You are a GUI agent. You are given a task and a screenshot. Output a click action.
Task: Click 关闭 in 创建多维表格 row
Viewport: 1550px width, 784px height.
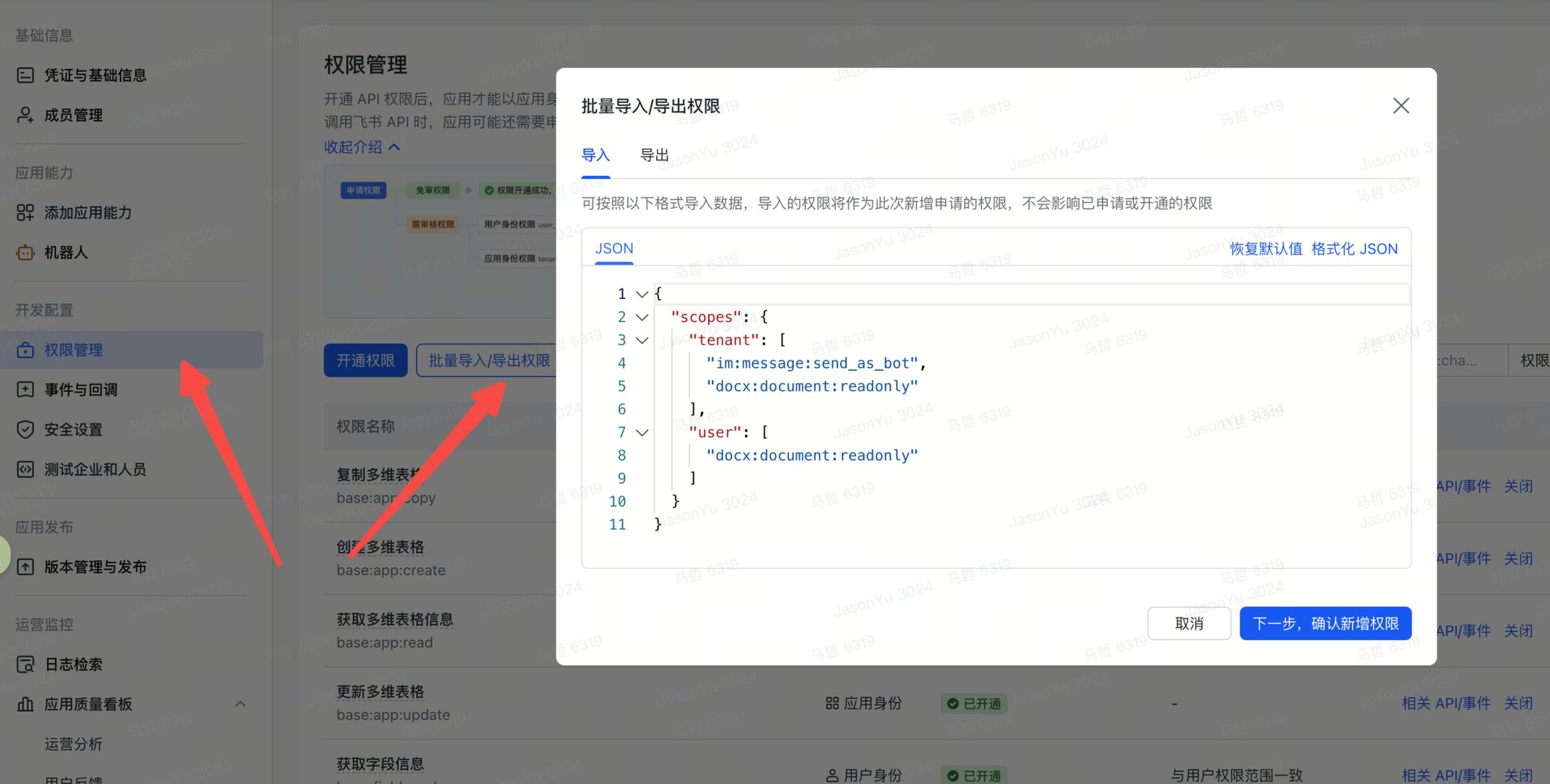(1518, 558)
